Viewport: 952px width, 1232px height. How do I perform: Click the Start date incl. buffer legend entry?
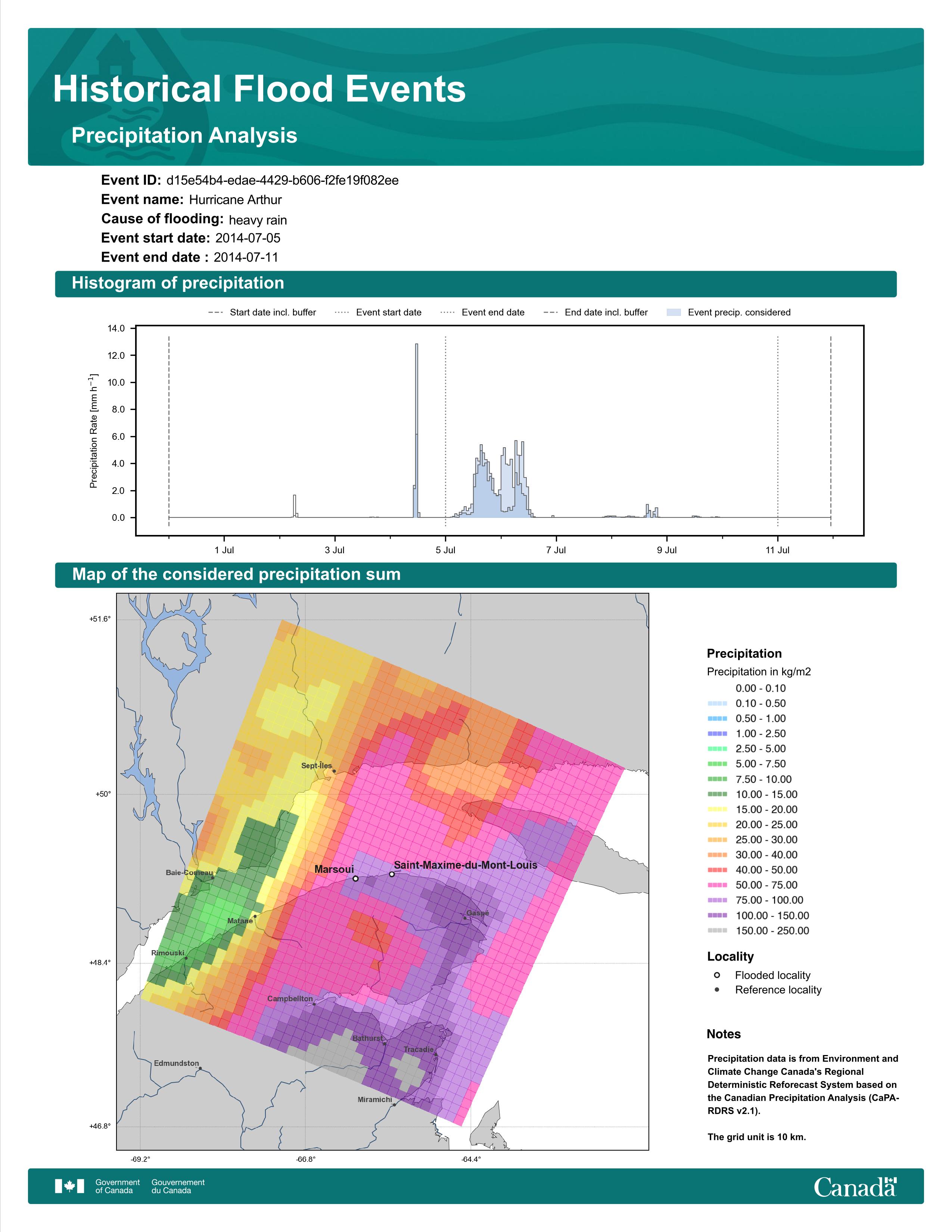click(x=262, y=312)
